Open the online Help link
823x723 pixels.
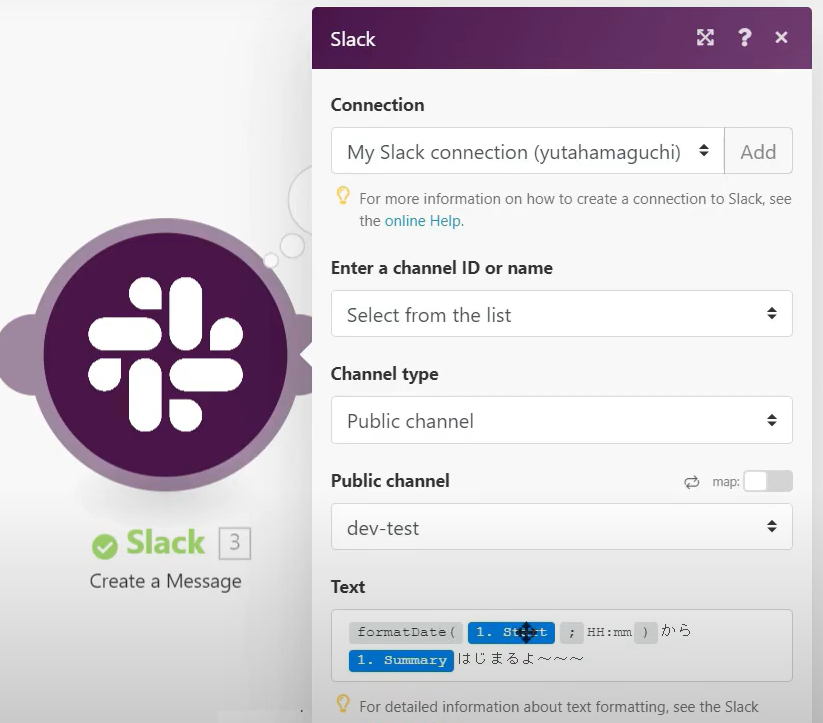pos(422,221)
